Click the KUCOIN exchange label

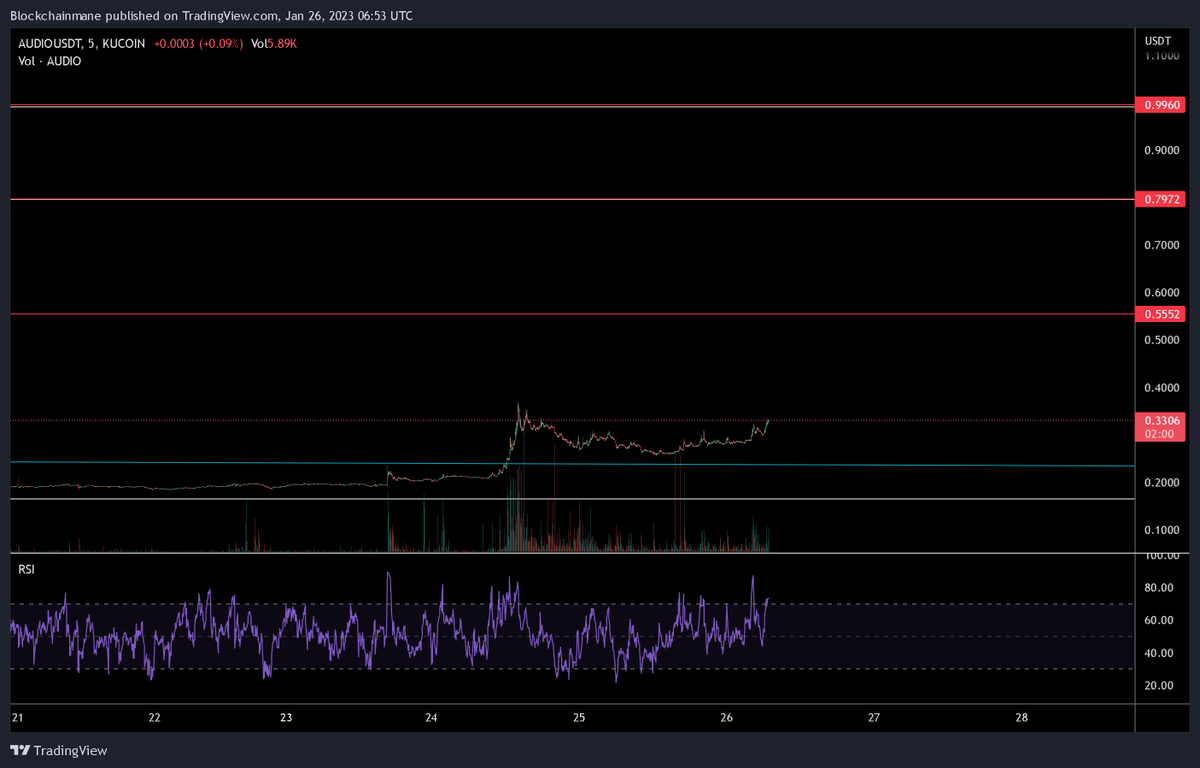click(124, 44)
